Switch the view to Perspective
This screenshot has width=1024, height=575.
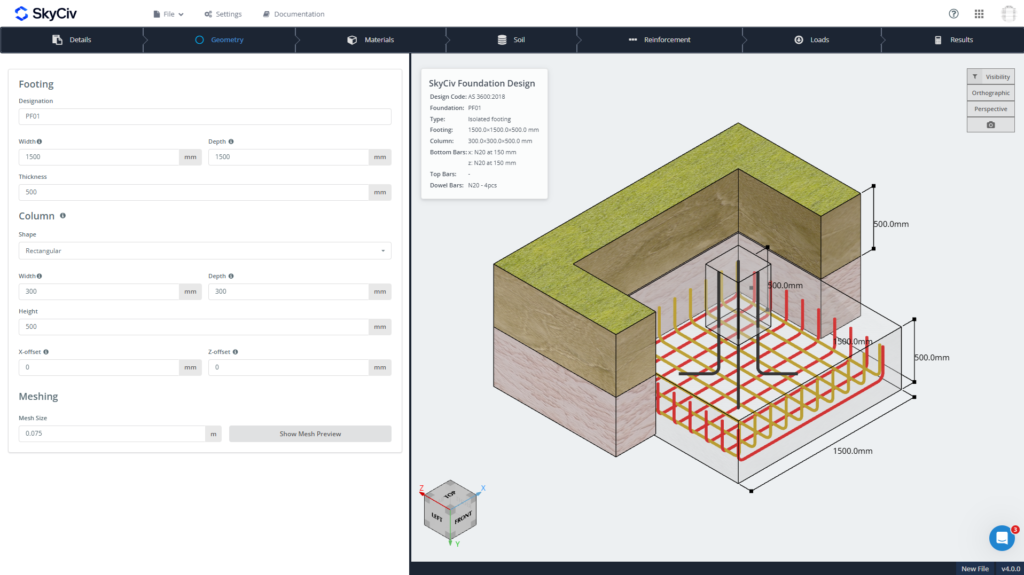(991, 109)
